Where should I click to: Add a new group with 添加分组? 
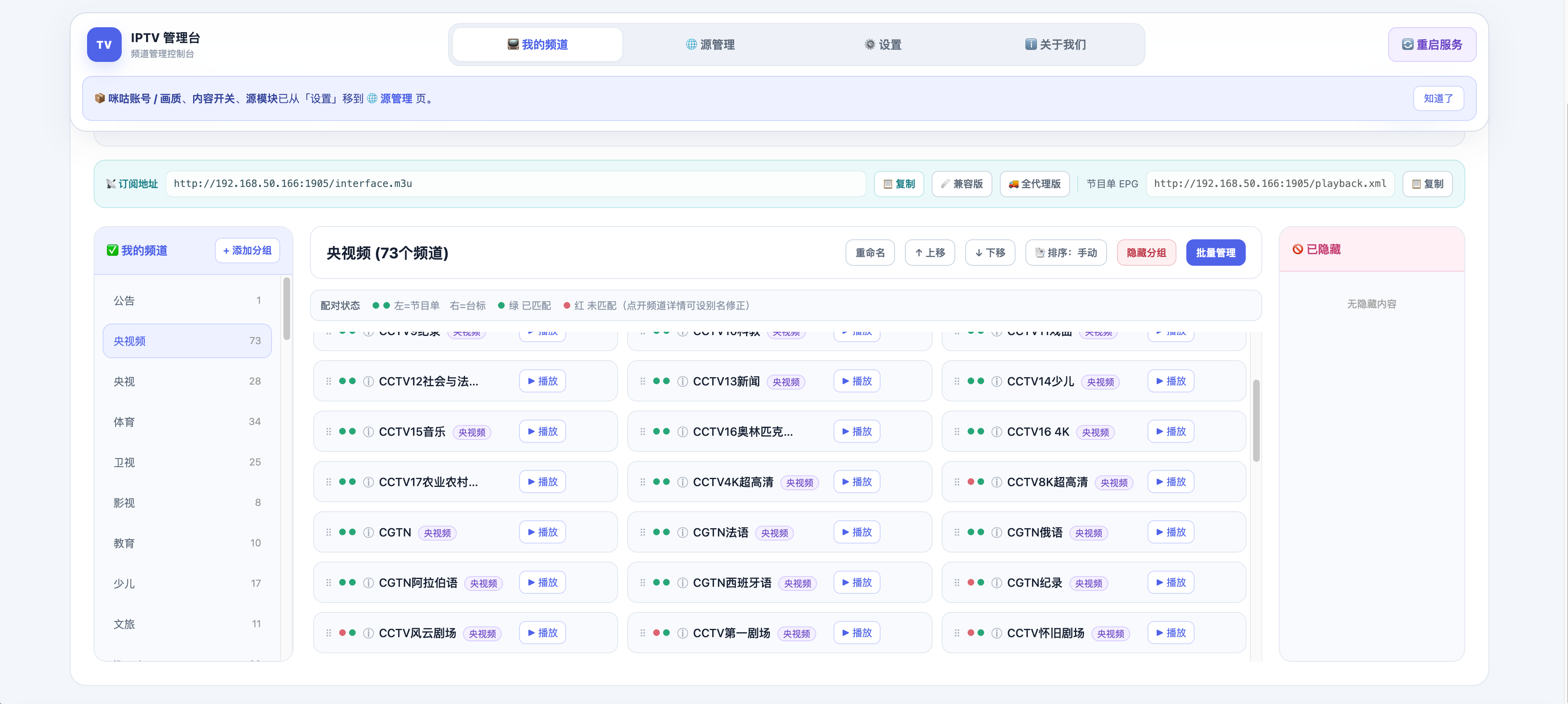pyautogui.click(x=247, y=250)
